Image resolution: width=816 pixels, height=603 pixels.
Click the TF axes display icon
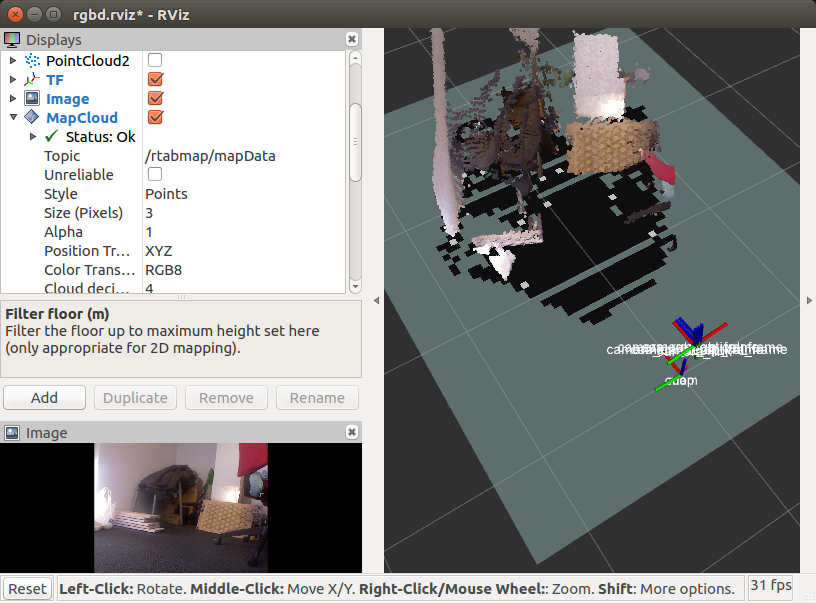[x=32, y=79]
